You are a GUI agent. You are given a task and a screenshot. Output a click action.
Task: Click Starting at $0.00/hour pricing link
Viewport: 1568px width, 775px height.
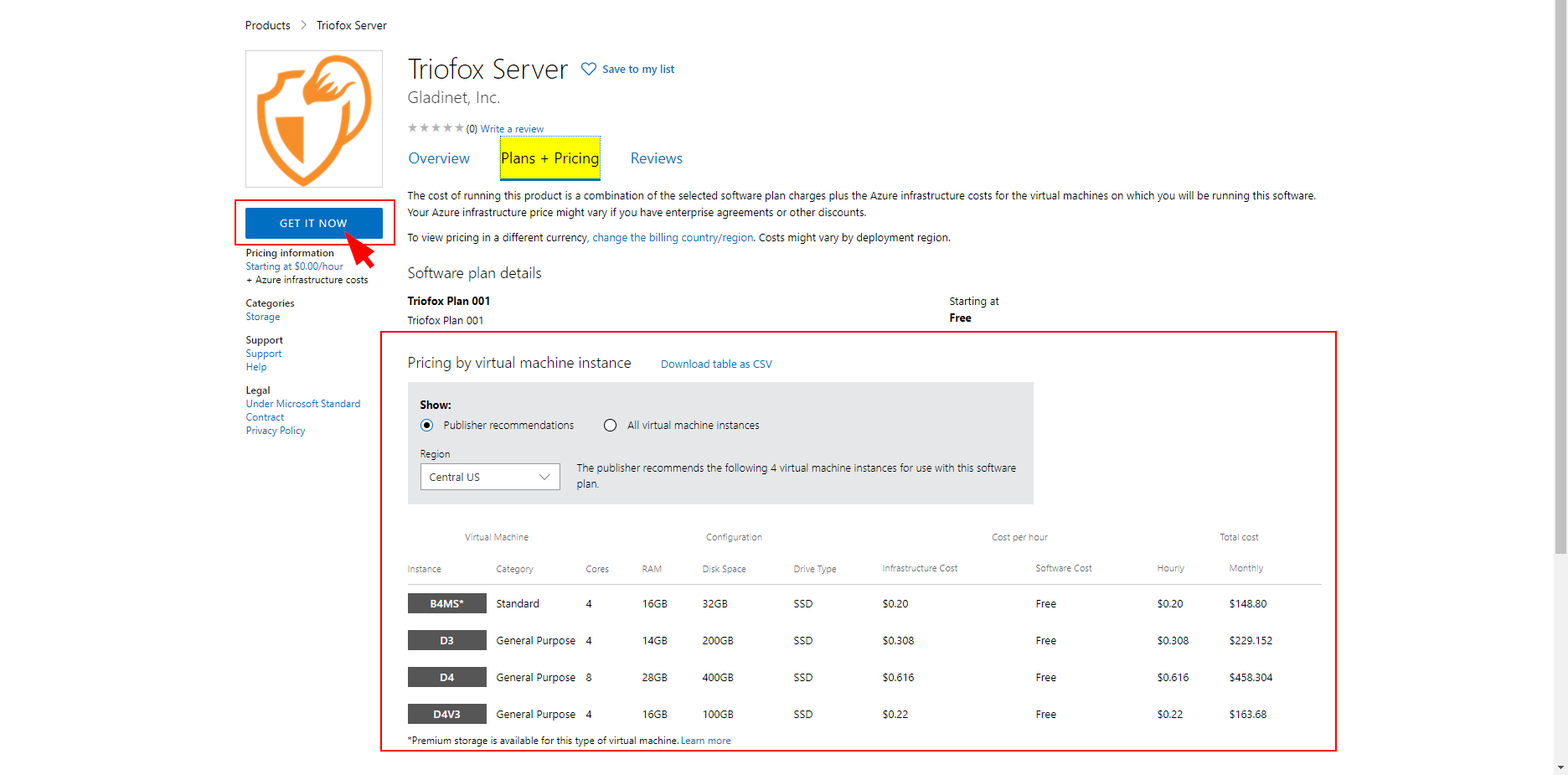click(294, 266)
